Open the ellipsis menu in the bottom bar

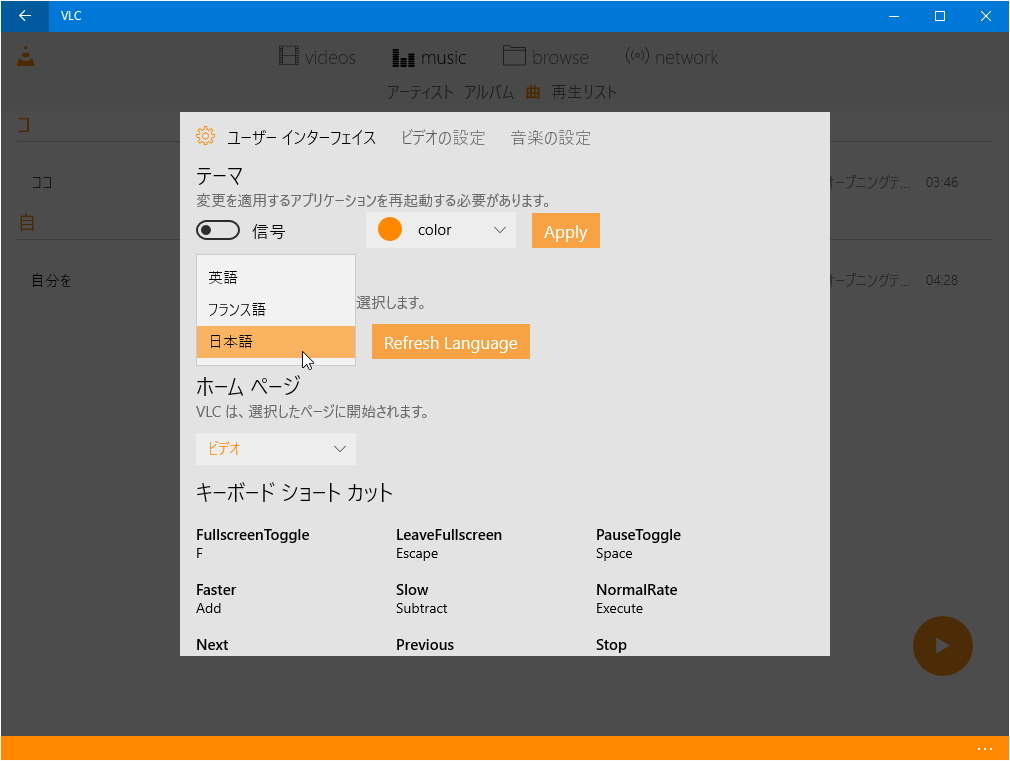click(984, 748)
